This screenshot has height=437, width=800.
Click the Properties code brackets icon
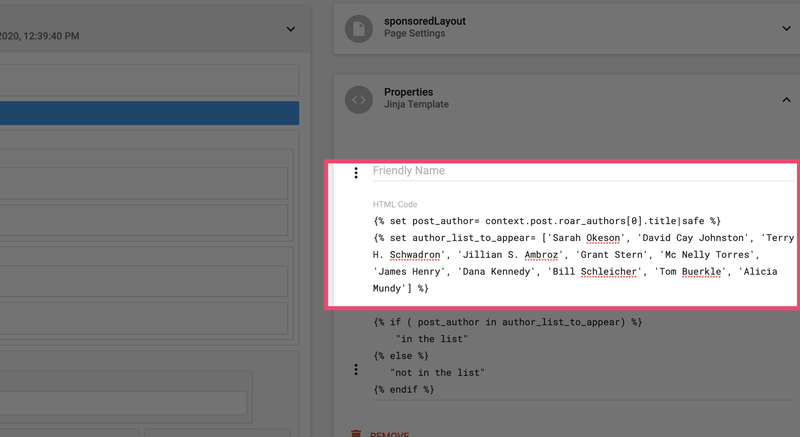(x=359, y=99)
